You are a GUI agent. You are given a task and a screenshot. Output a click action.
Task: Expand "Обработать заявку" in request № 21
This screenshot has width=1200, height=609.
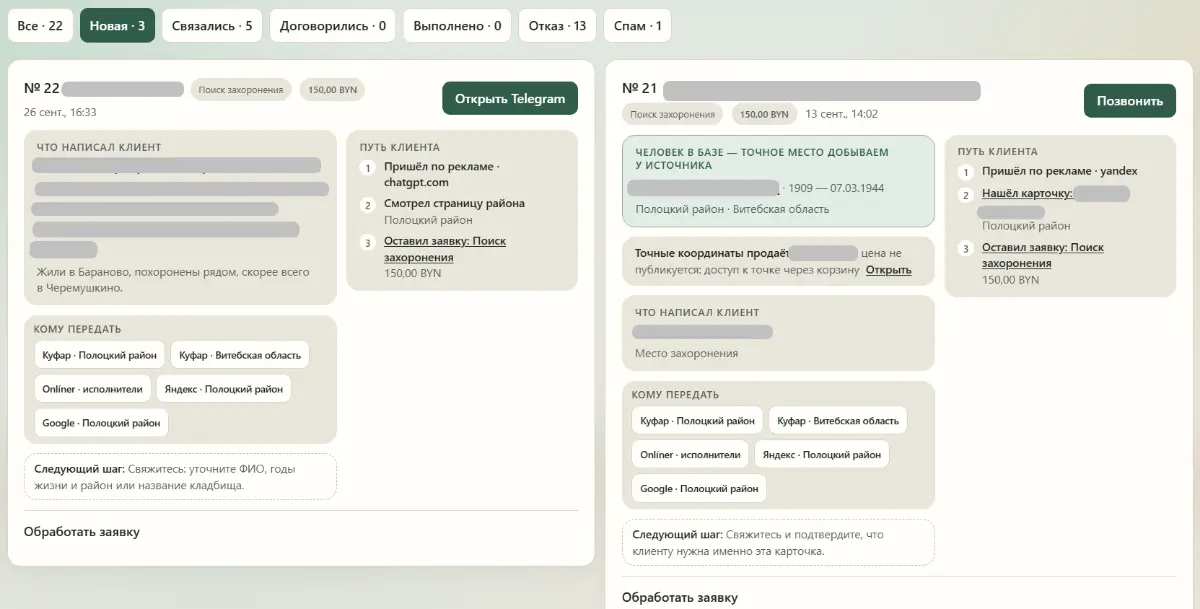(680, 598)
